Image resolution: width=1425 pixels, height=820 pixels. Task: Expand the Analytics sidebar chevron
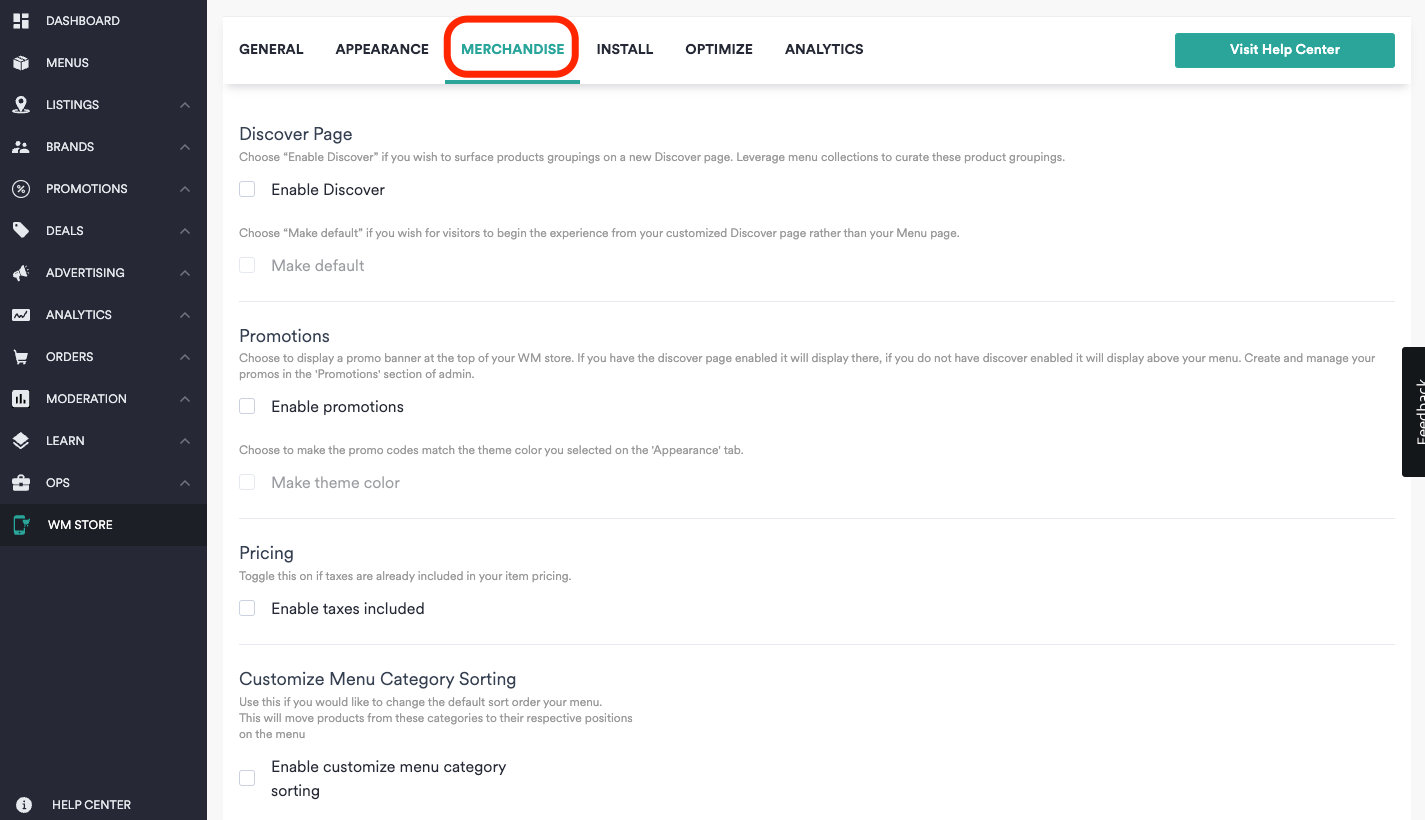tap(185, 315)
